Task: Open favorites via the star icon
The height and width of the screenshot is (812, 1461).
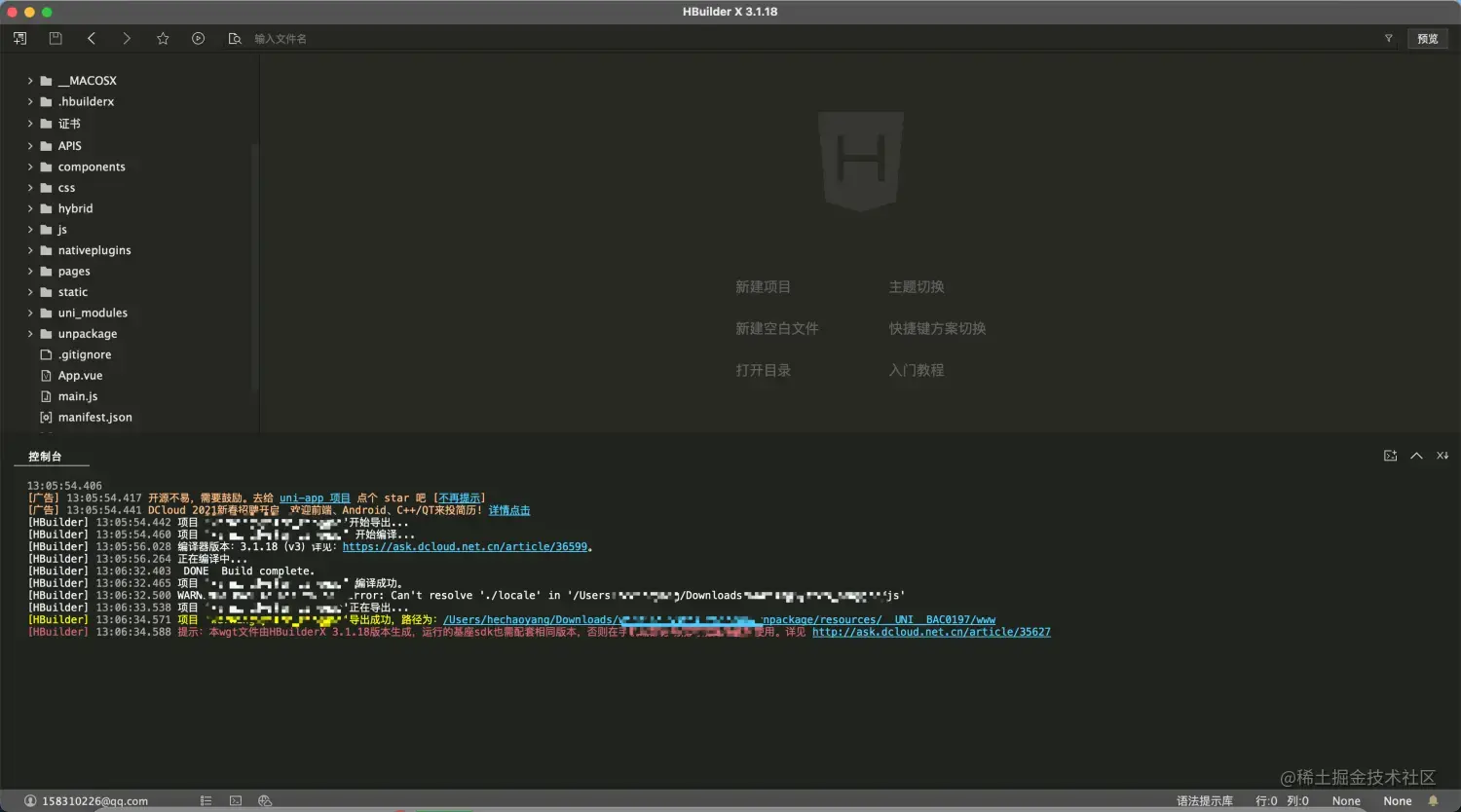Action: tap(163, 38)
